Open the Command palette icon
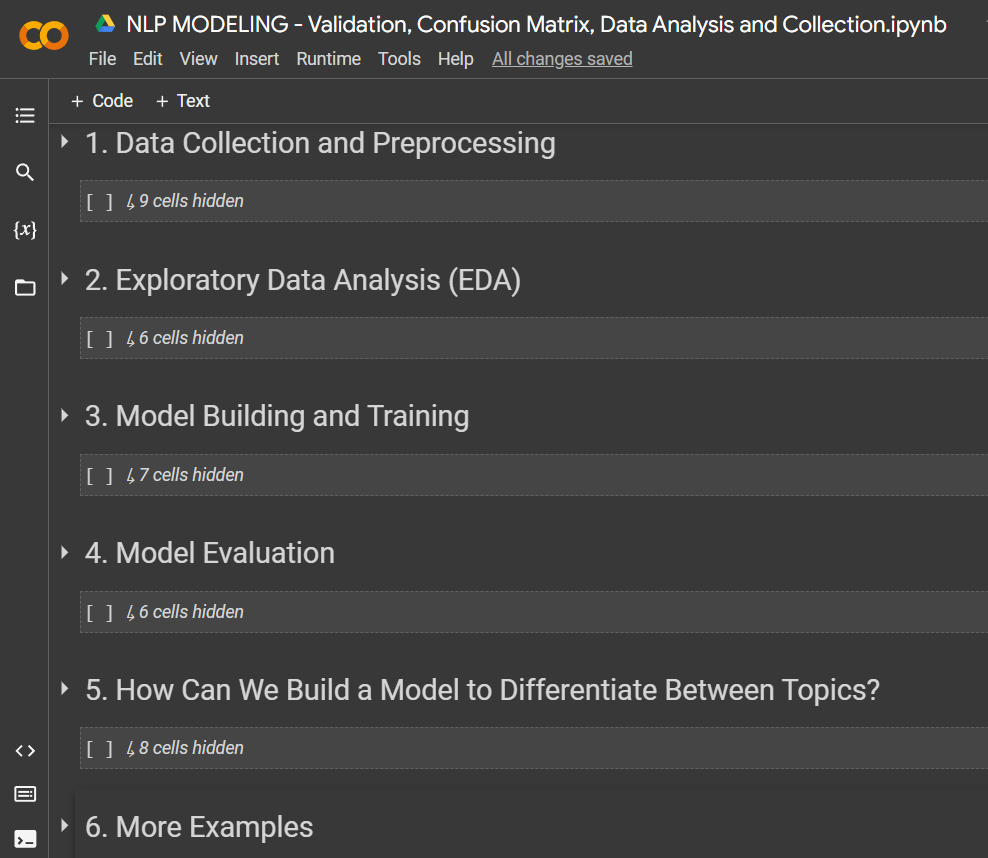 tap(25, 794)
